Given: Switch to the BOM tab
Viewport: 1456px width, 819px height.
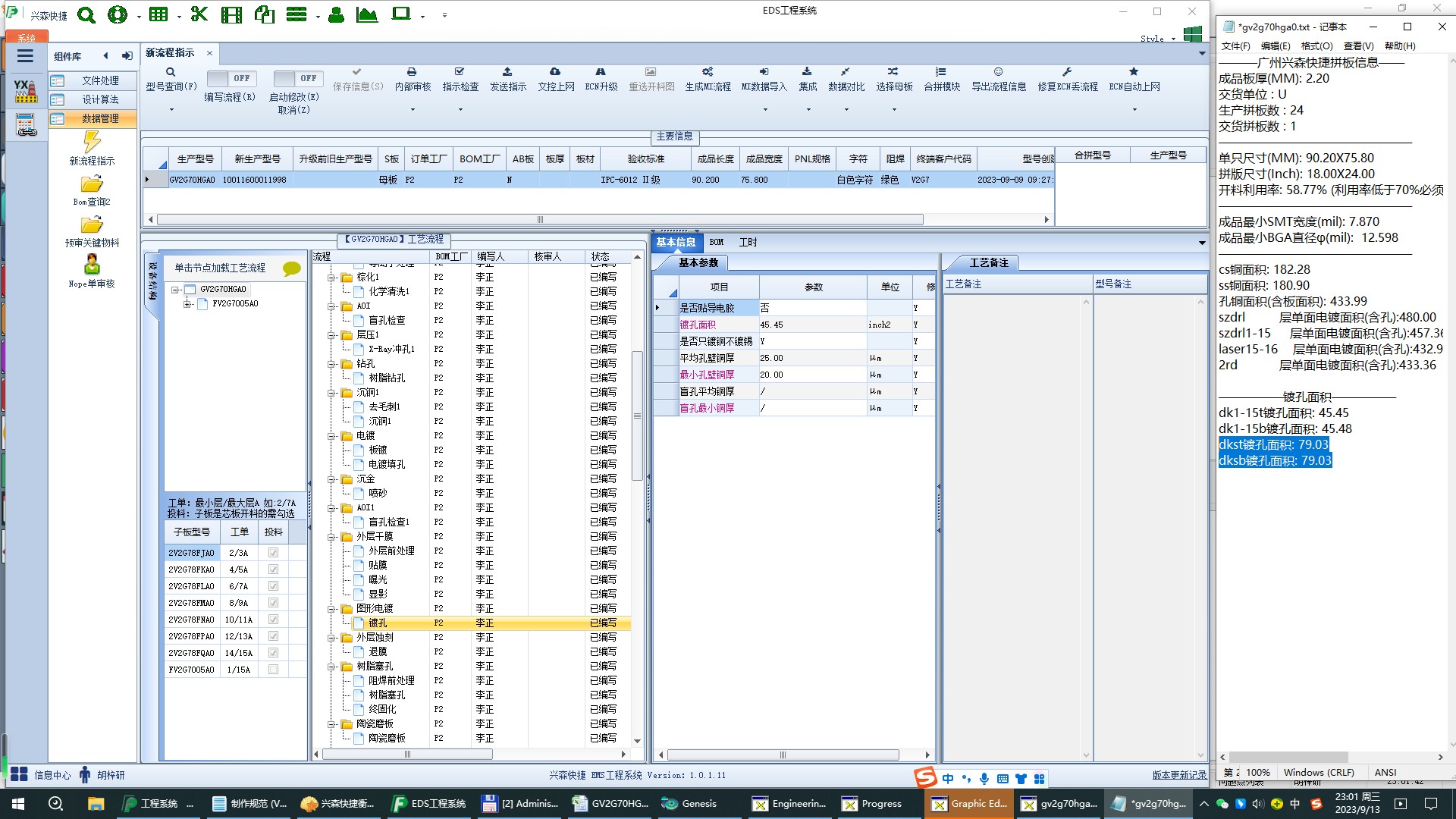Looking at the screenshot, I should (717, 243).
